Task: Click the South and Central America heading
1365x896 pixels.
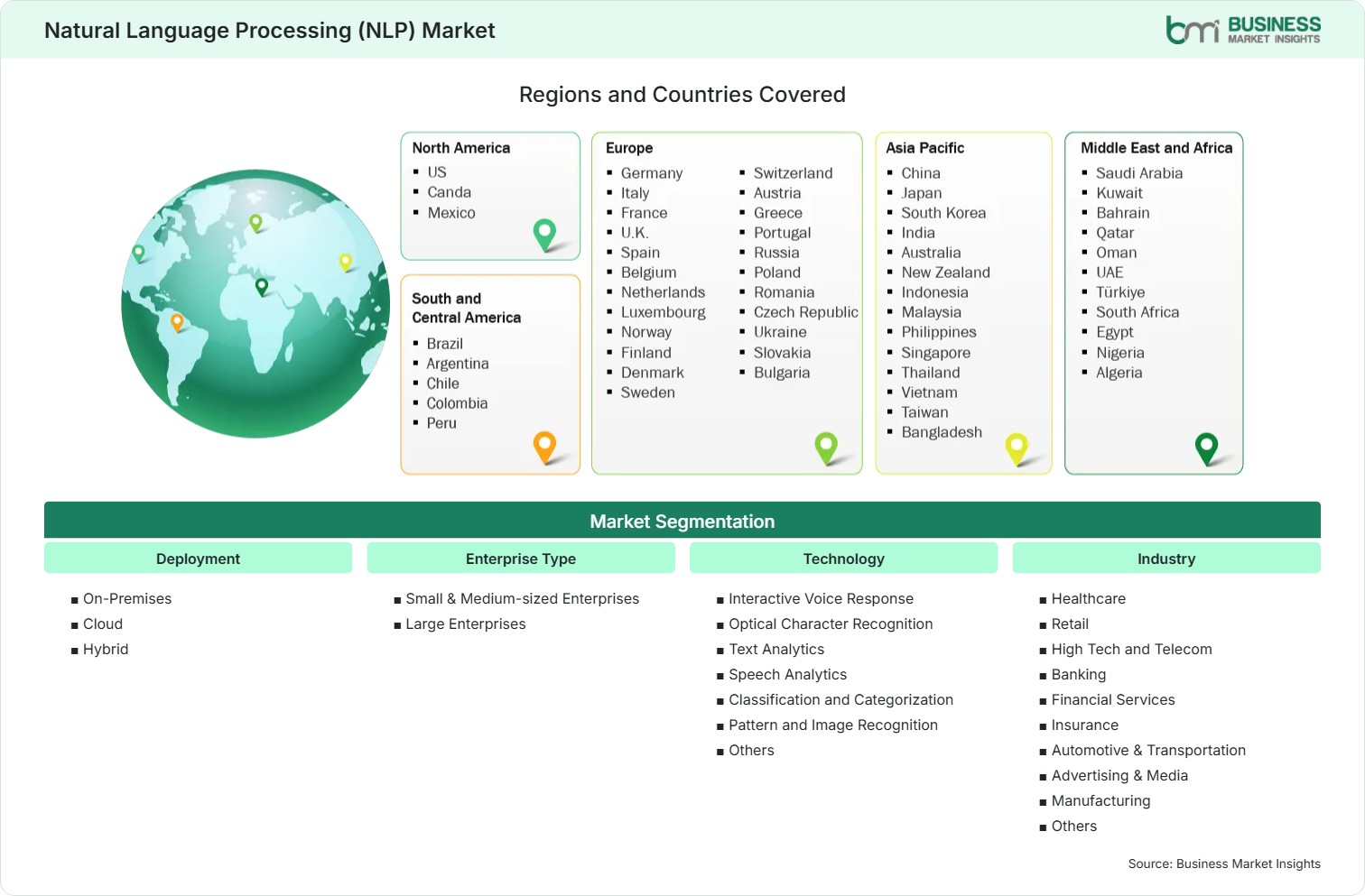Action: 467,308
